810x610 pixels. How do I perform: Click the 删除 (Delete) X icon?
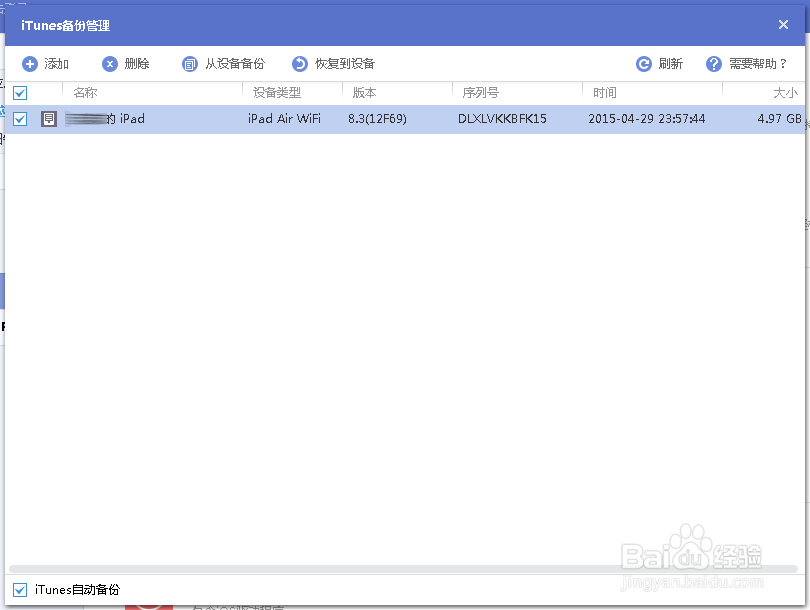[109, 63]
